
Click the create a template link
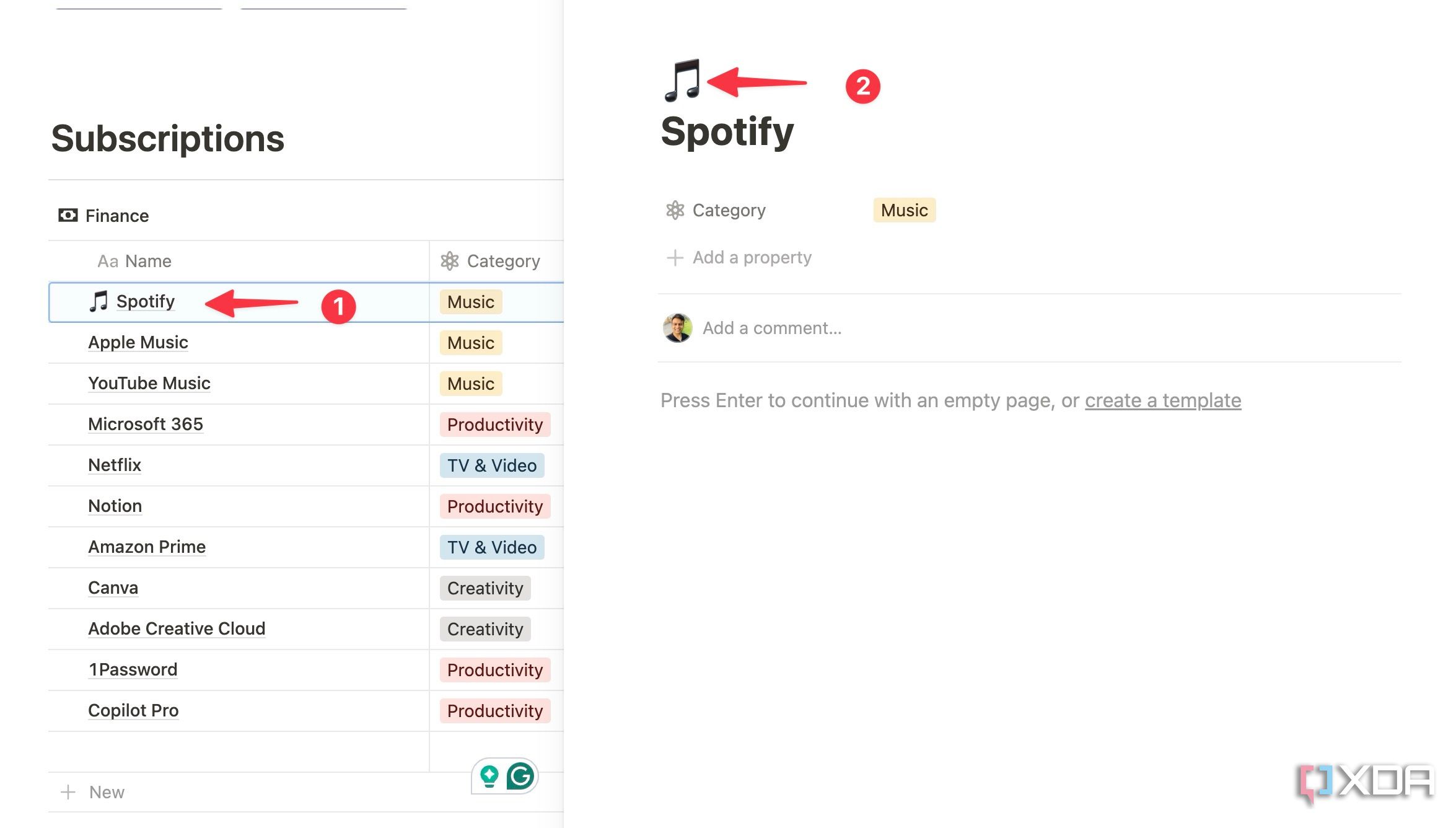(1162, 400)
